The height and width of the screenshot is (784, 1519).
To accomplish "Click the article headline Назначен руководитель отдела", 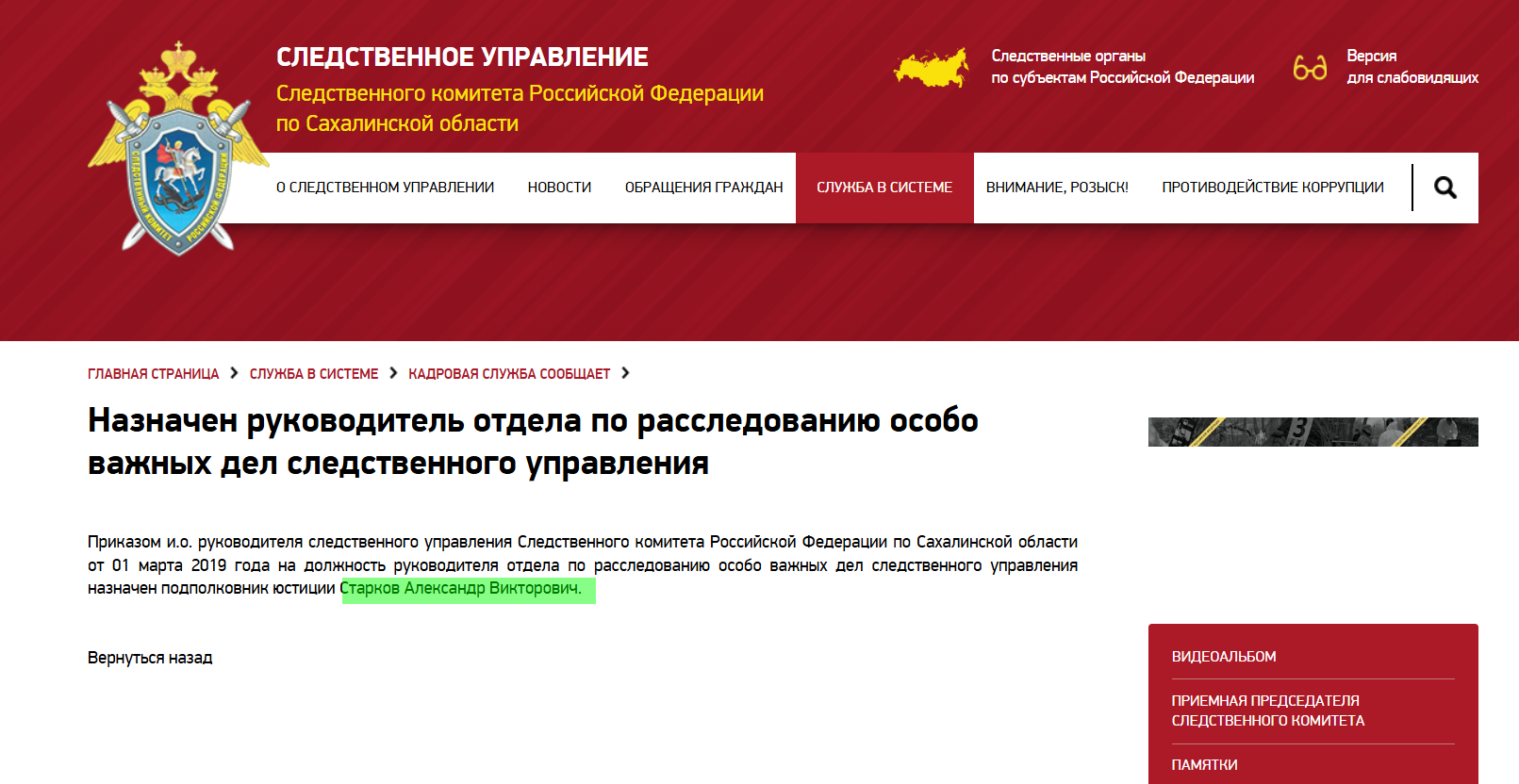I will tap(533, 441).
